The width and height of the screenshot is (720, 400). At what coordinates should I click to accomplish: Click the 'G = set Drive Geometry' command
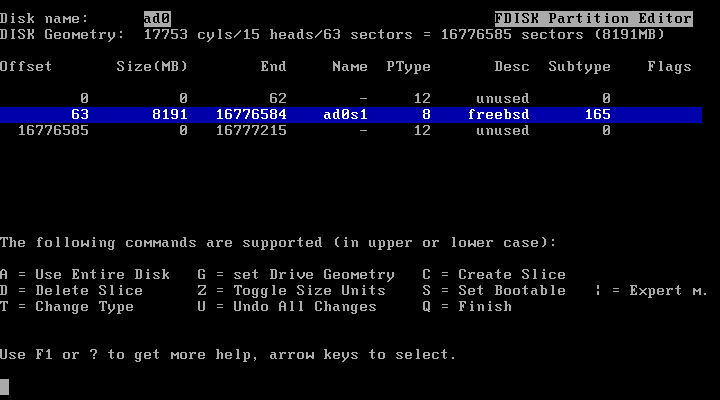(296, 275)
